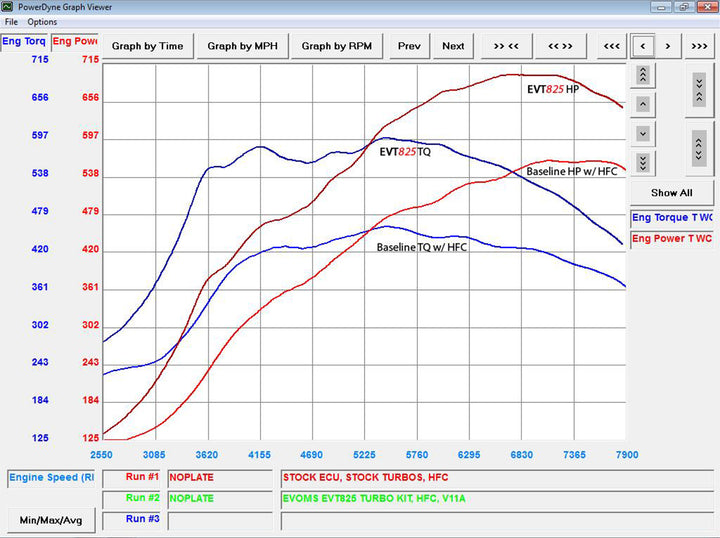Select Run #1 label
Screen dimensions: 720x538
[132, 477]
